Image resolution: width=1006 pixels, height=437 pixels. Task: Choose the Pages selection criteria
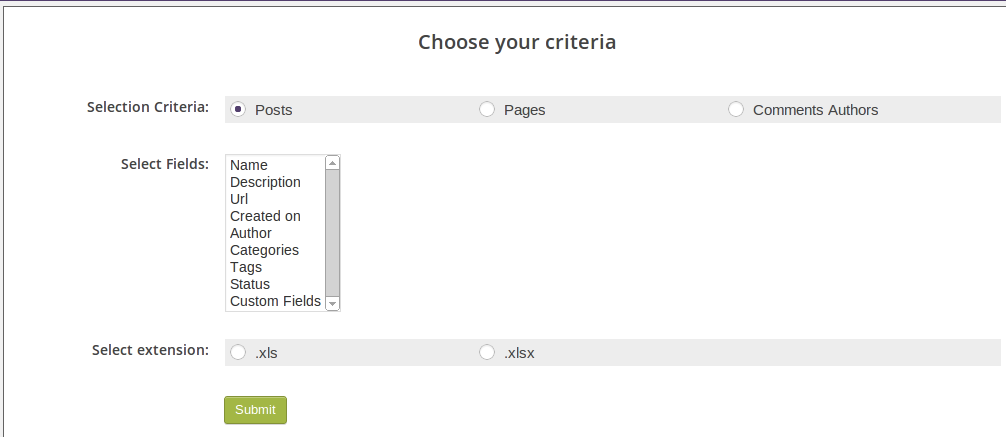[487, 109]
